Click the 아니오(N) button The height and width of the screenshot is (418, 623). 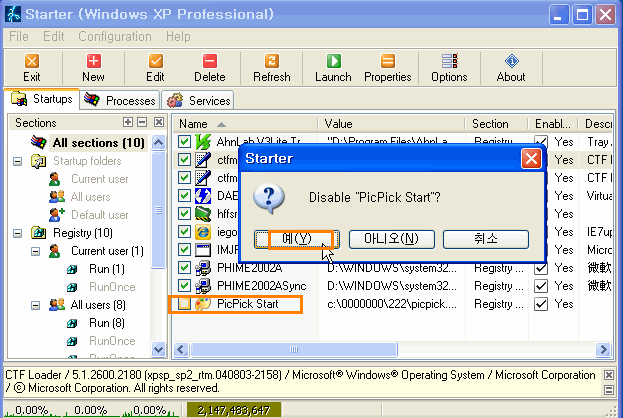(392, 239)
